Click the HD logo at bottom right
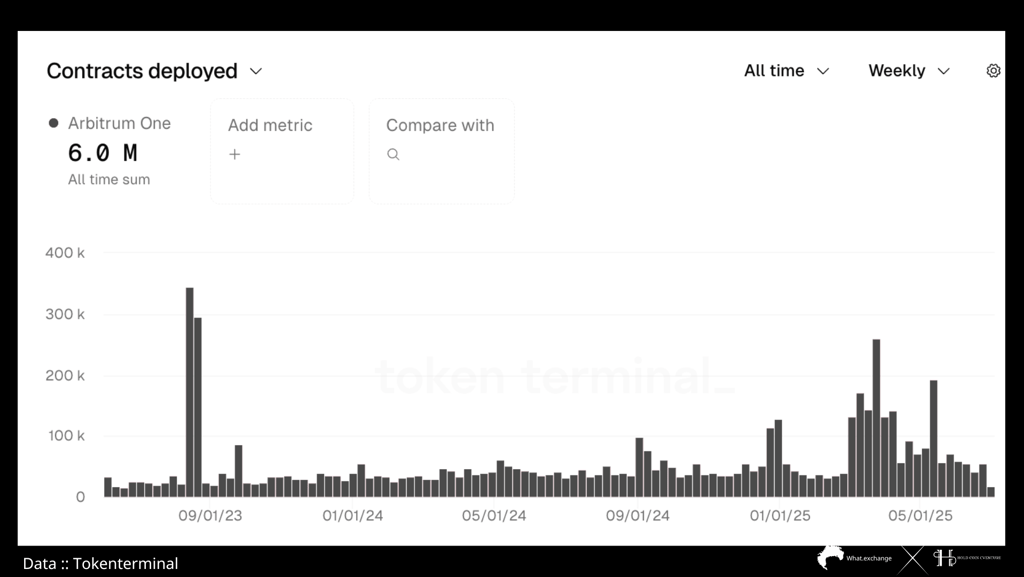The width and height of the screenshot is (1024, 577). [944, 558]
